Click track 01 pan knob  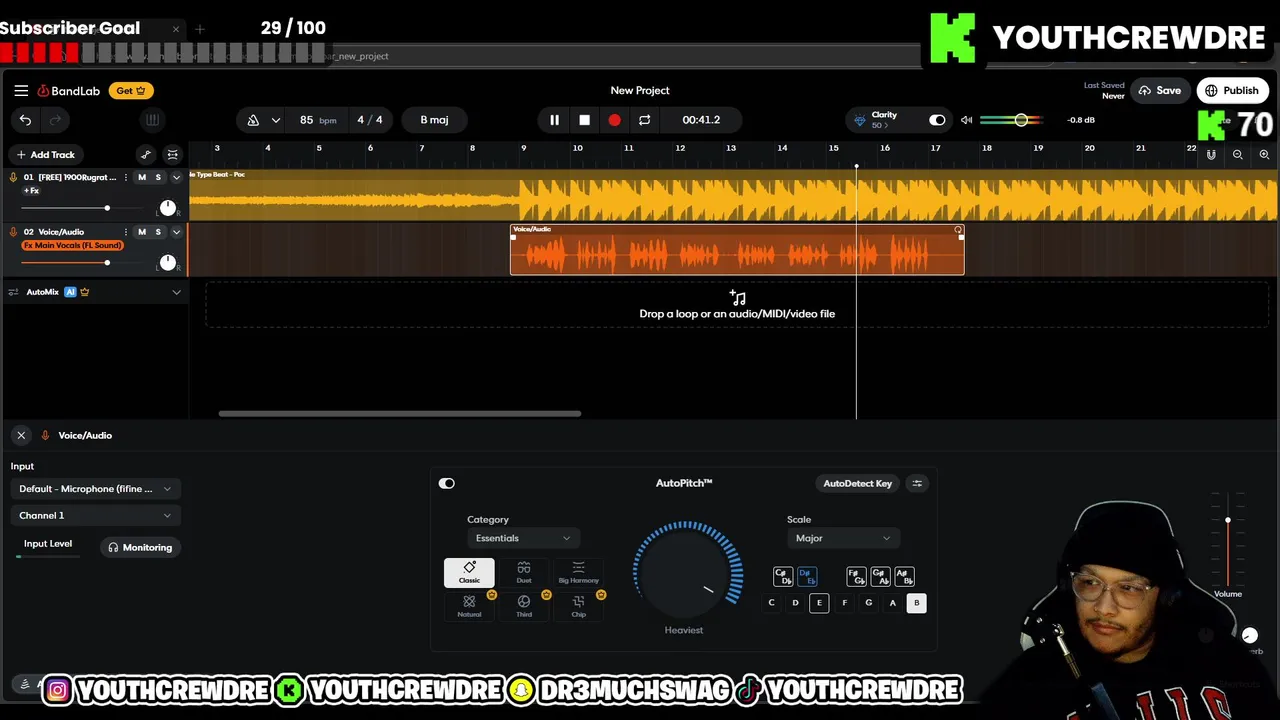[x=168, y=208]
